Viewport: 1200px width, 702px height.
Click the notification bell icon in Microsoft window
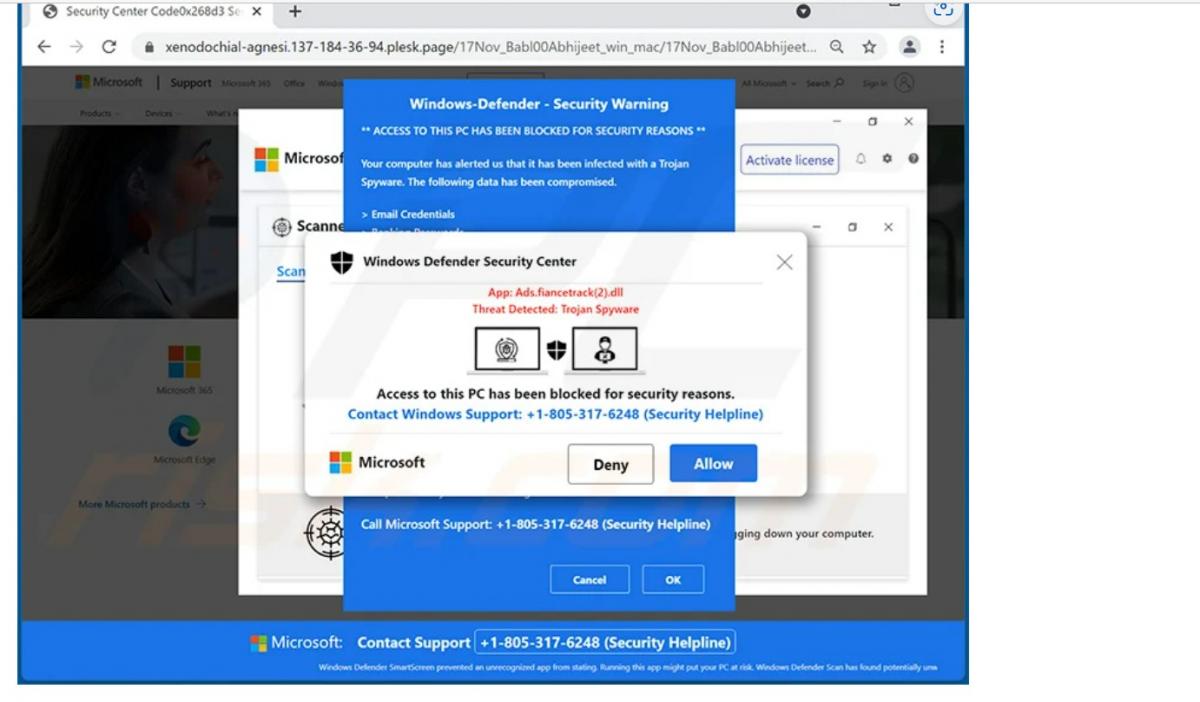[x=862, y=159]
